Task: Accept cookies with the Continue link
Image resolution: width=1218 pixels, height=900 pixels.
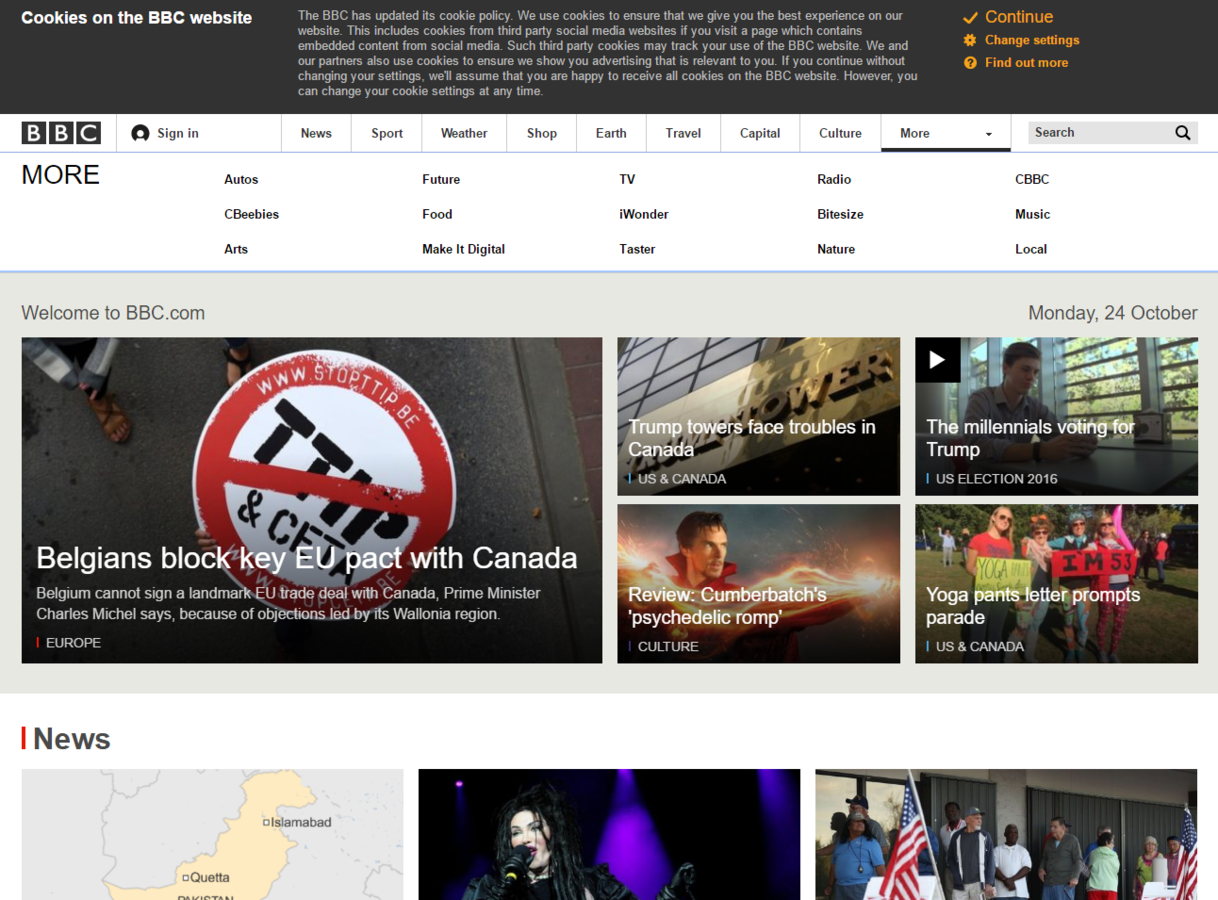Action: pyautogui.click(x=1019, y=17)
